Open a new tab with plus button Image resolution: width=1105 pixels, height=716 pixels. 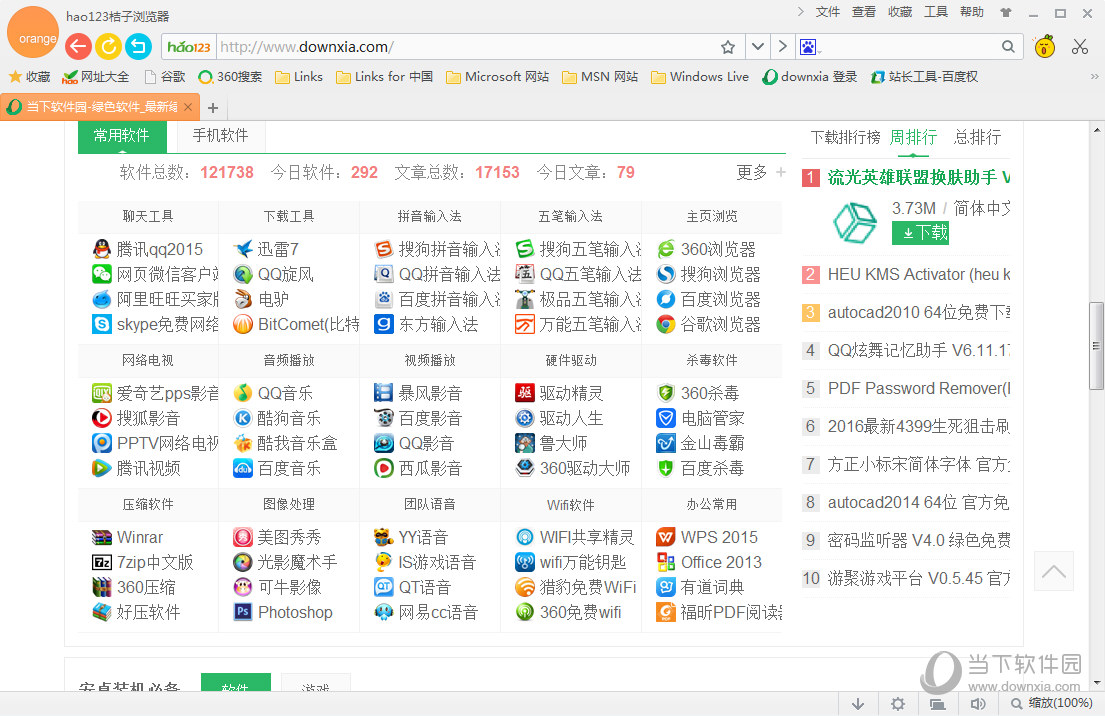coord(213,108)
